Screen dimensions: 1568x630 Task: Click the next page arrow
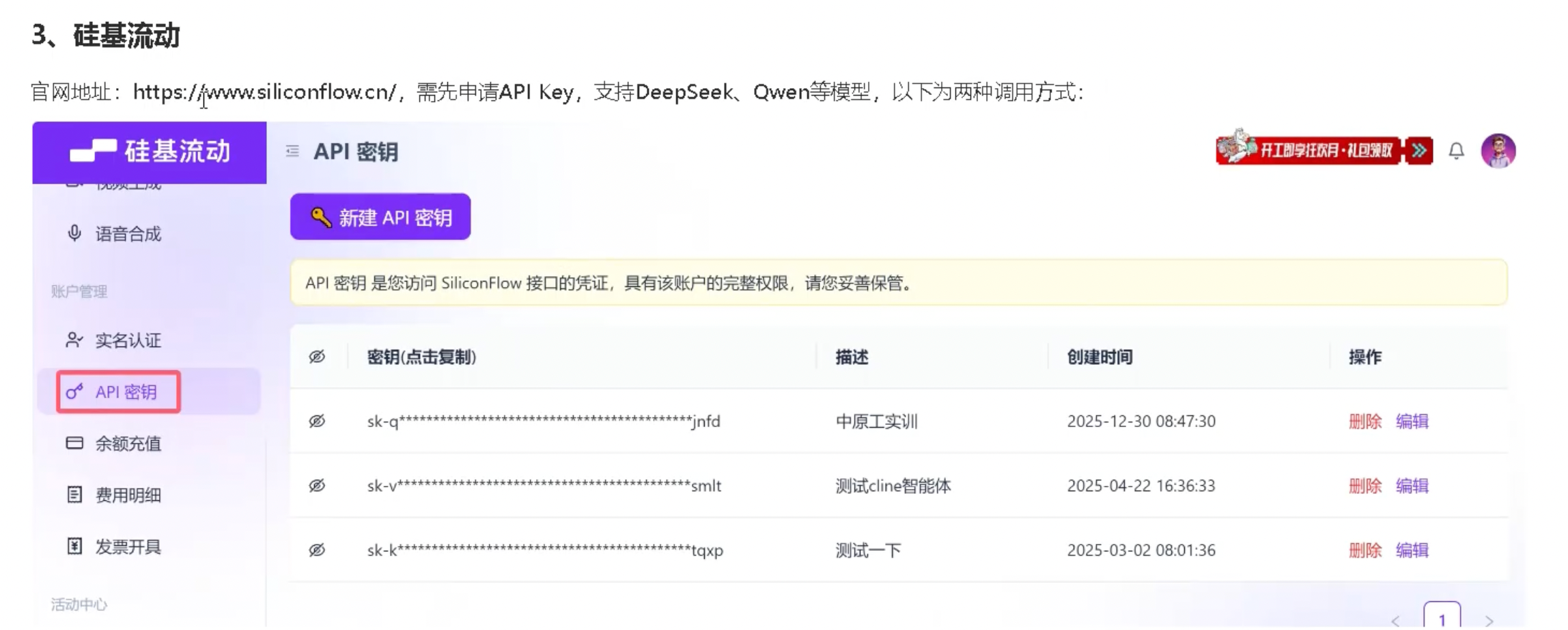tap(1489, 620)
